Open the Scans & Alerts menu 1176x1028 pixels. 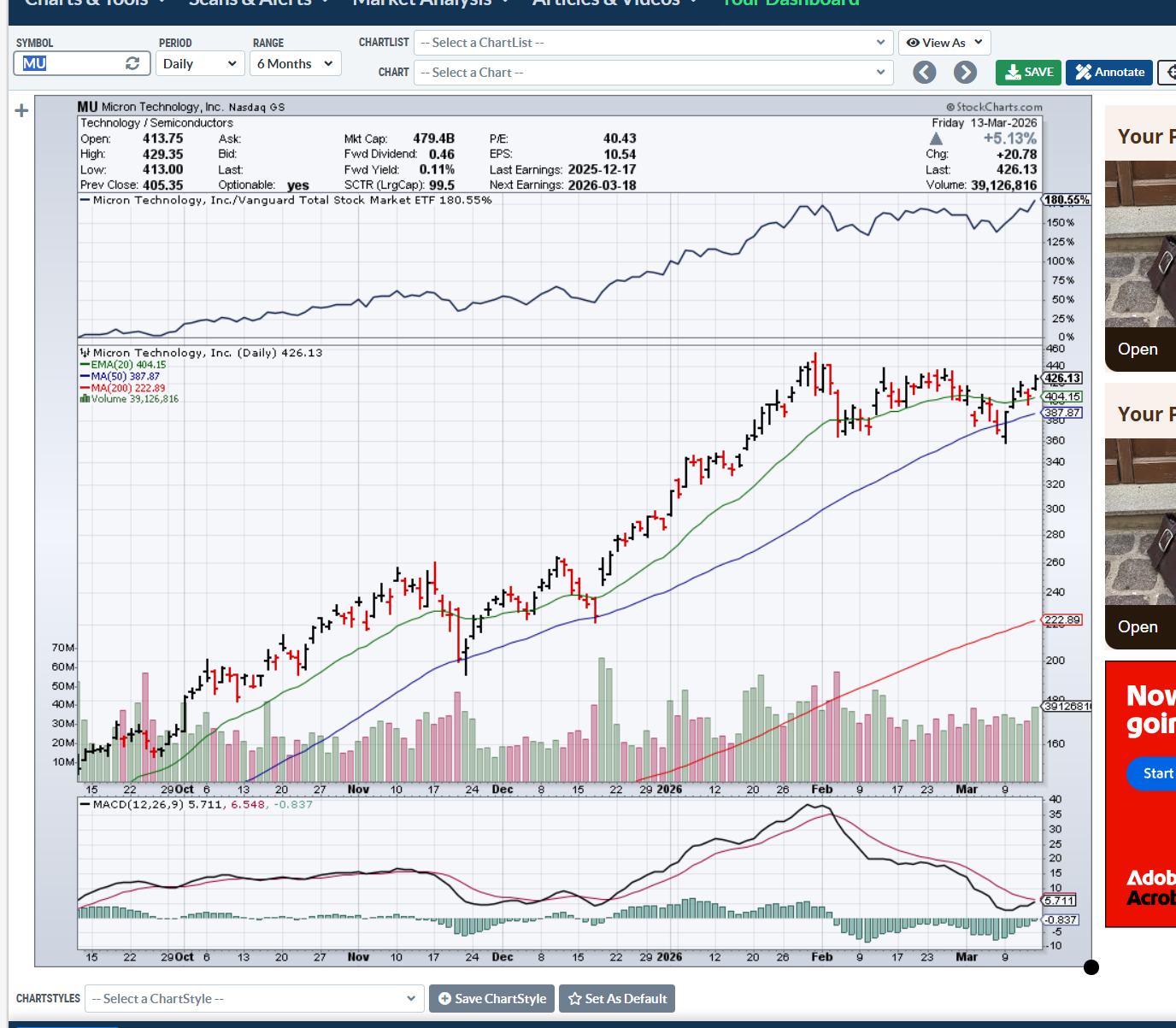pyautogui.click(x=258, y=3)
